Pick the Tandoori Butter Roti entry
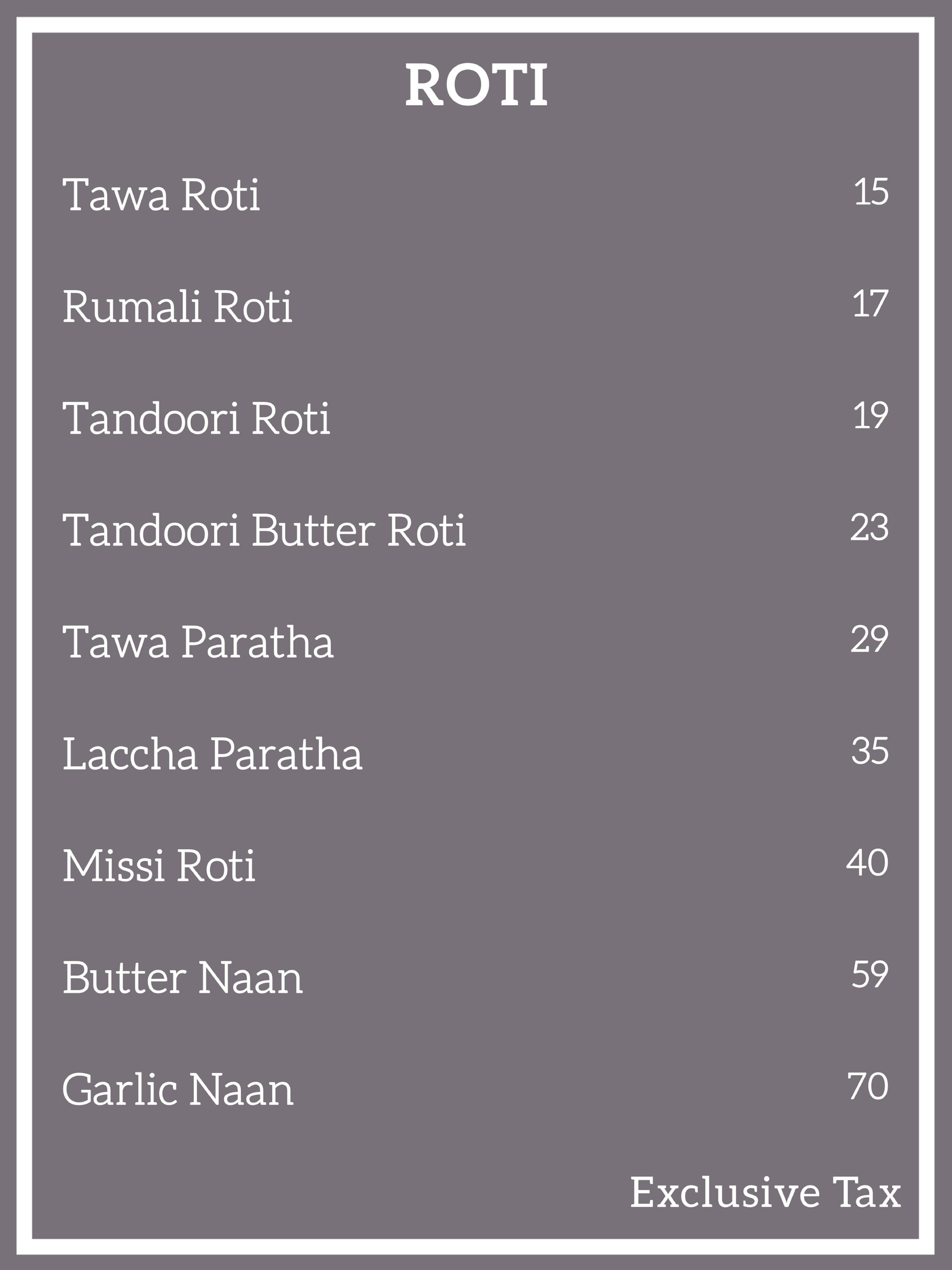The image size is (952, 1270). [264, 530]
